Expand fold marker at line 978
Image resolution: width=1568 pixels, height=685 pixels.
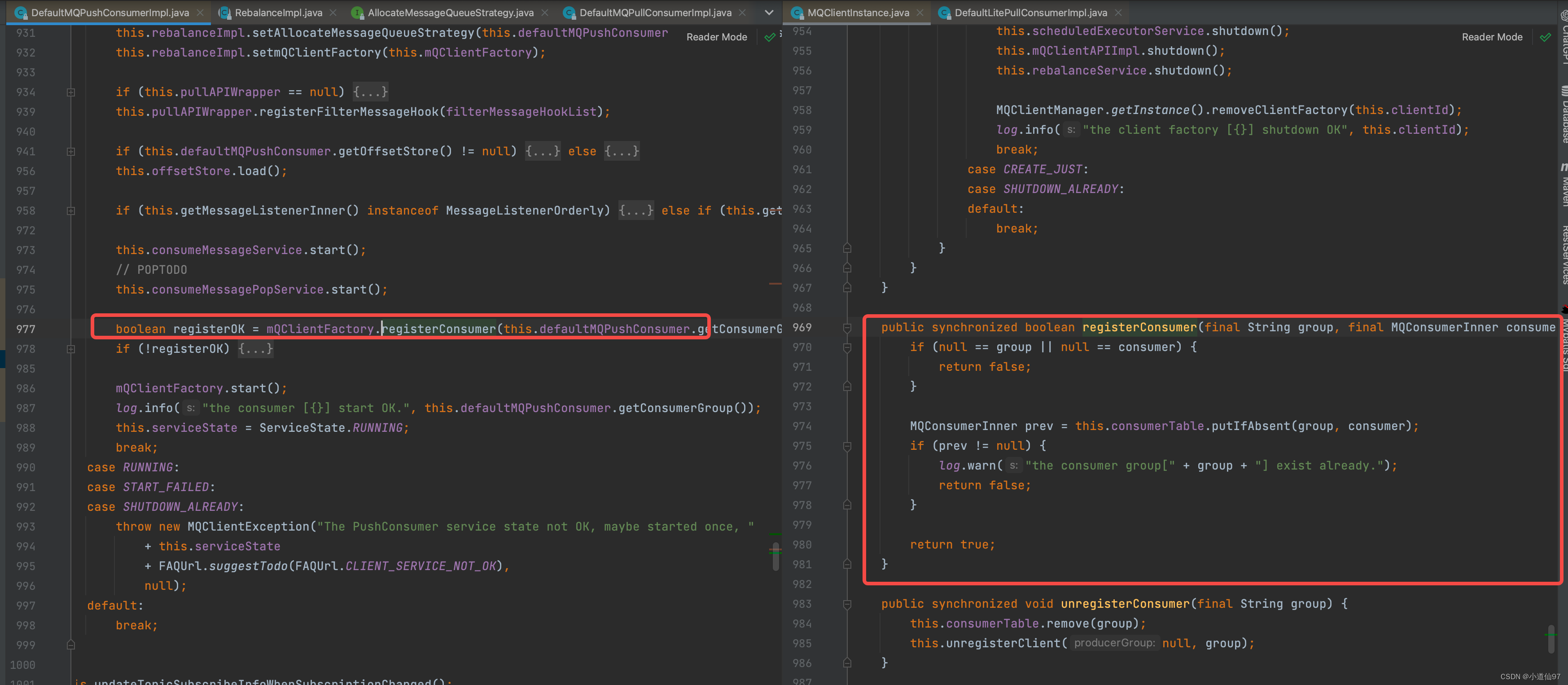pyautogui.click(x=70, y=349)
